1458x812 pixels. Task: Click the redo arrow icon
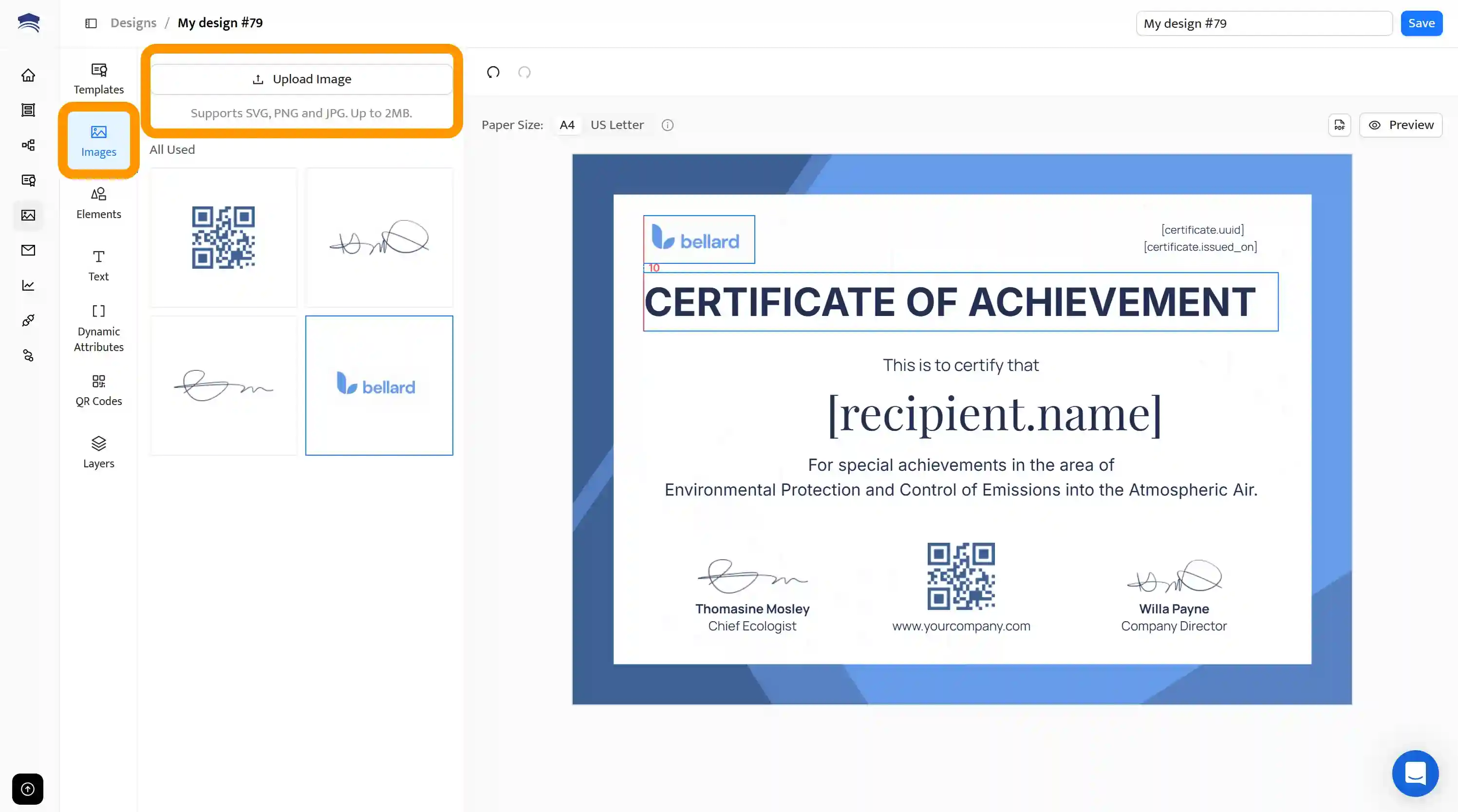[524, 73]
